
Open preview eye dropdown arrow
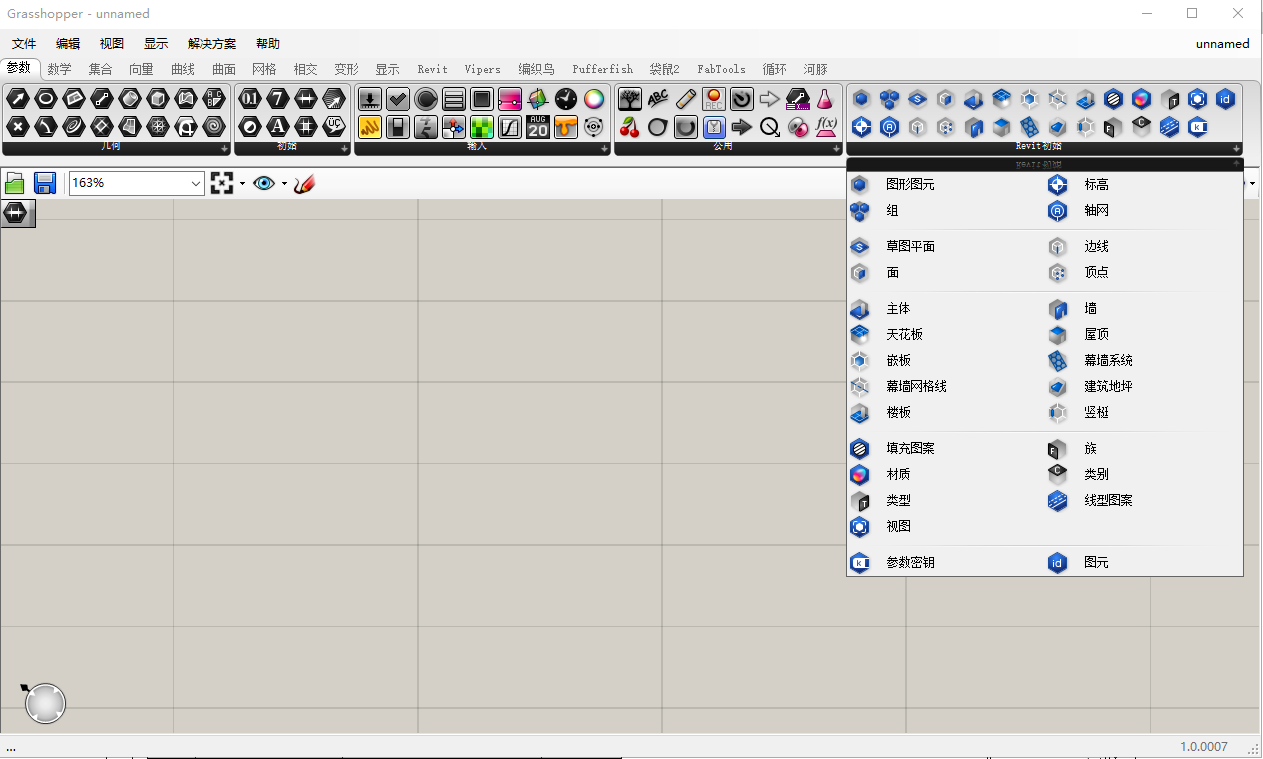point(284,184)
